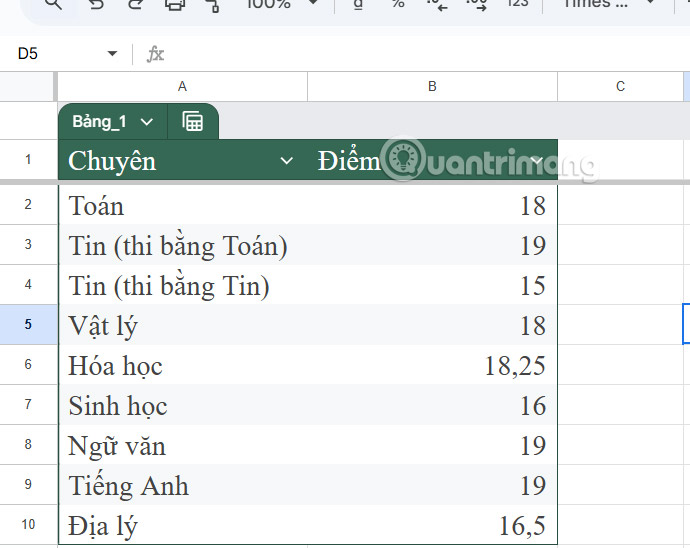Select row header 2

coord(28,205)
